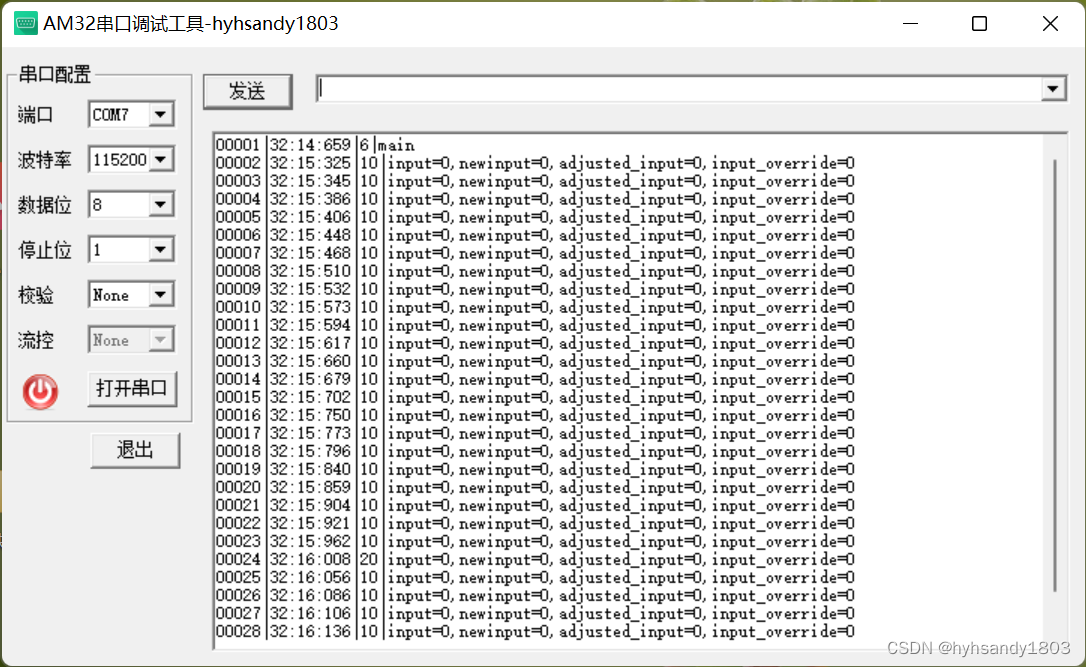1086x667 pixels.
Task: Click the 发送 send button
Action: coord(247,91)
